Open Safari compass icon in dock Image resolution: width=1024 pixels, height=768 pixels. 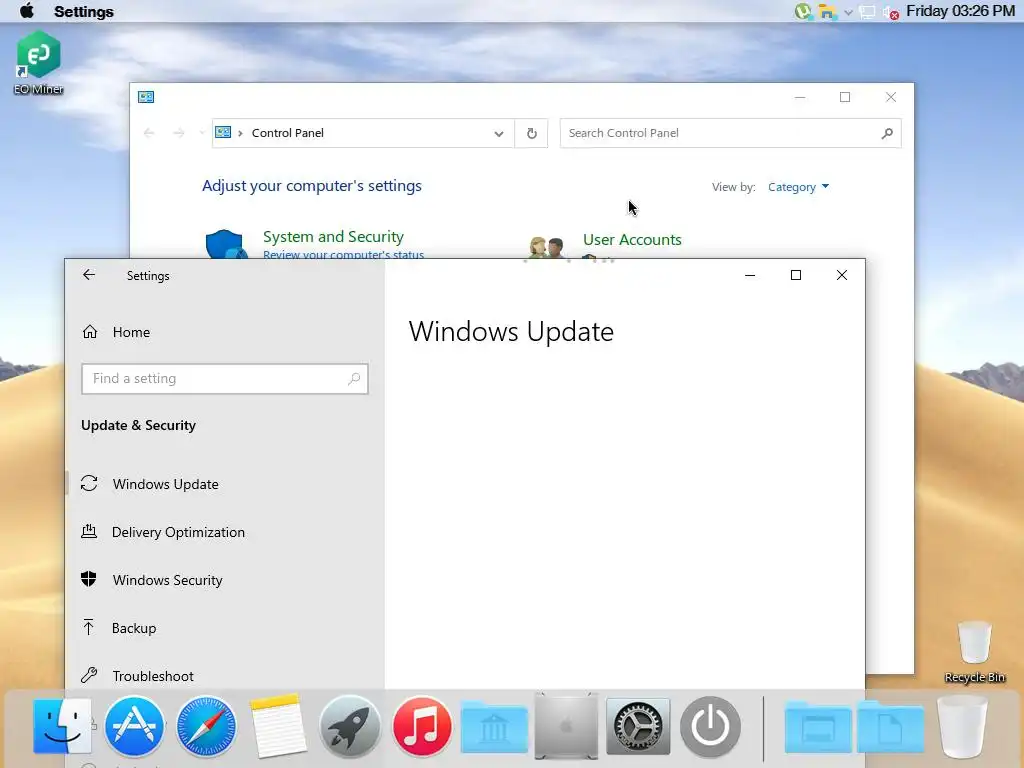pyautogui.click(x=206, y=726)
